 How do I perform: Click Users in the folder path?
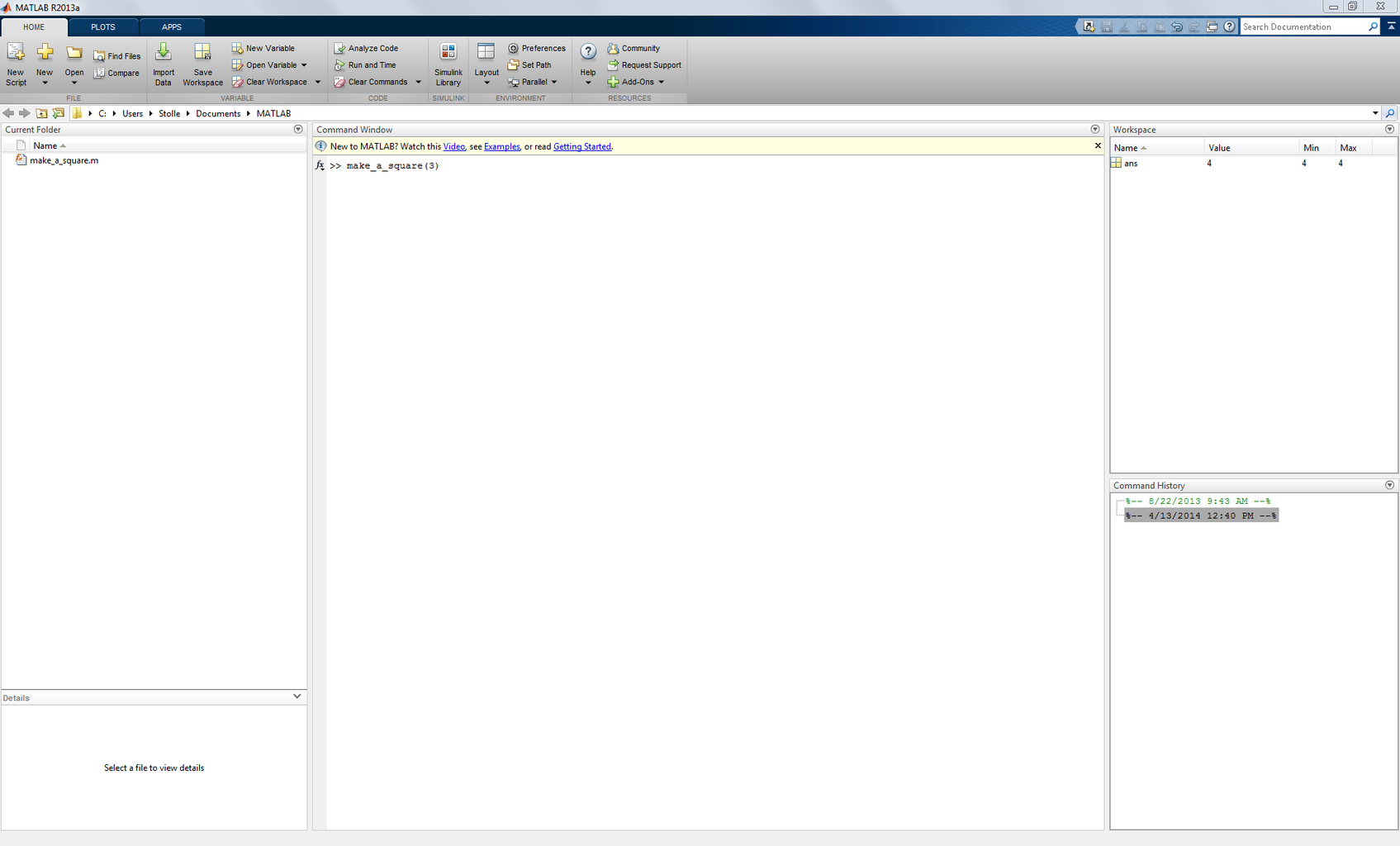pos(132,113)
